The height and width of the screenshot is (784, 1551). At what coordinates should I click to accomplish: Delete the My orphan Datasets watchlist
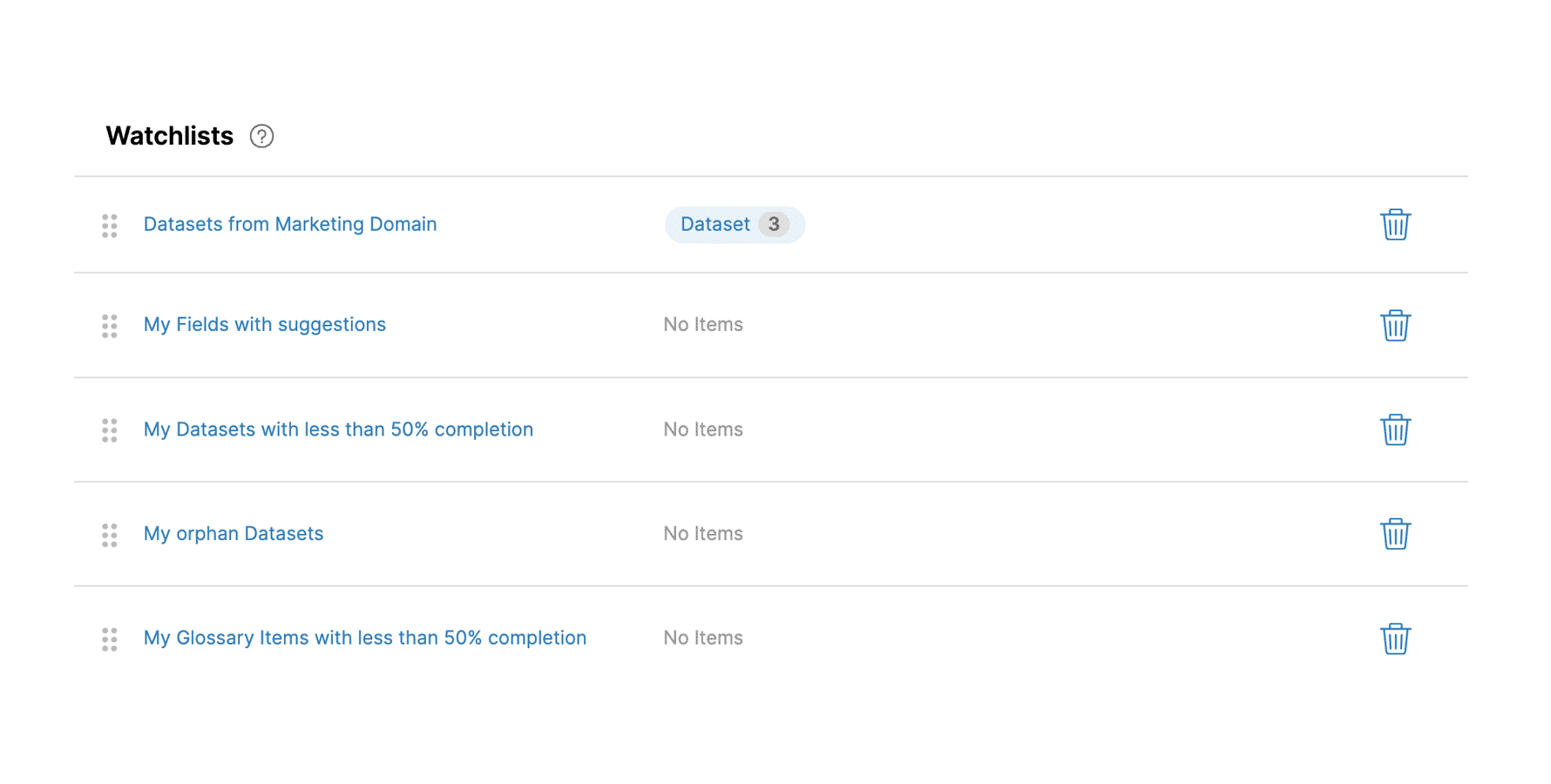click(x=1395, y=534)
